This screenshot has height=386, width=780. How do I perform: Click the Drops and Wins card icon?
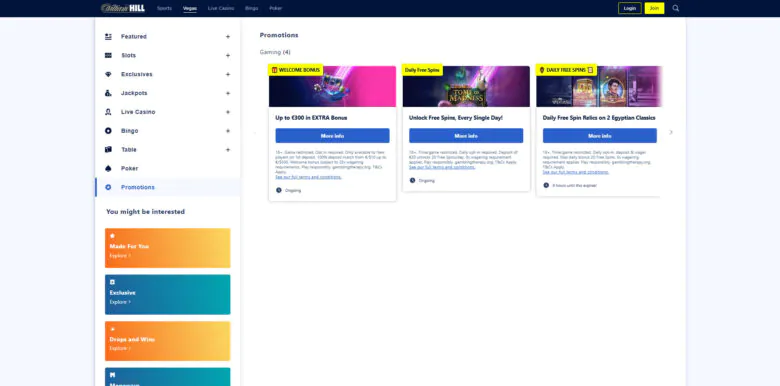pos(112,329)
